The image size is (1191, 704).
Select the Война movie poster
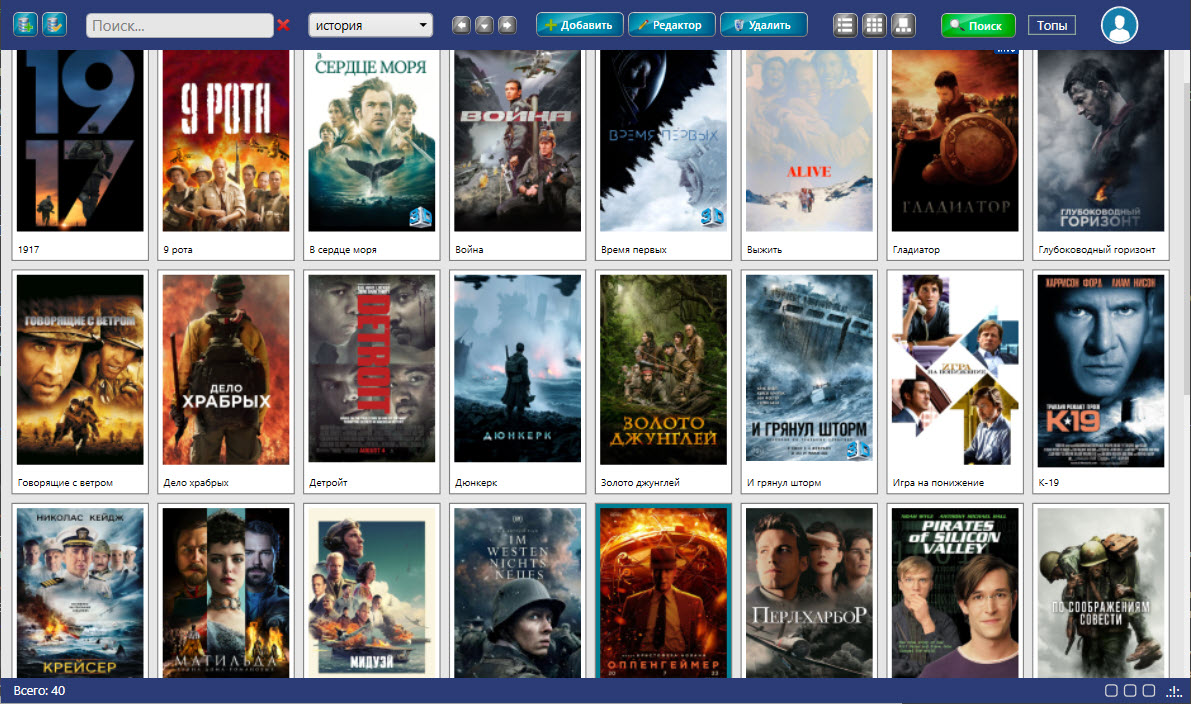click(x=517, y=140)
